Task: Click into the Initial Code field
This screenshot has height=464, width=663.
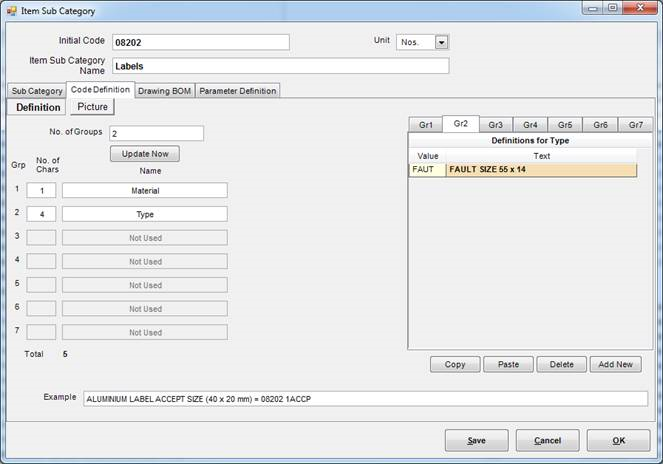Action: click(x=200, y=42)
